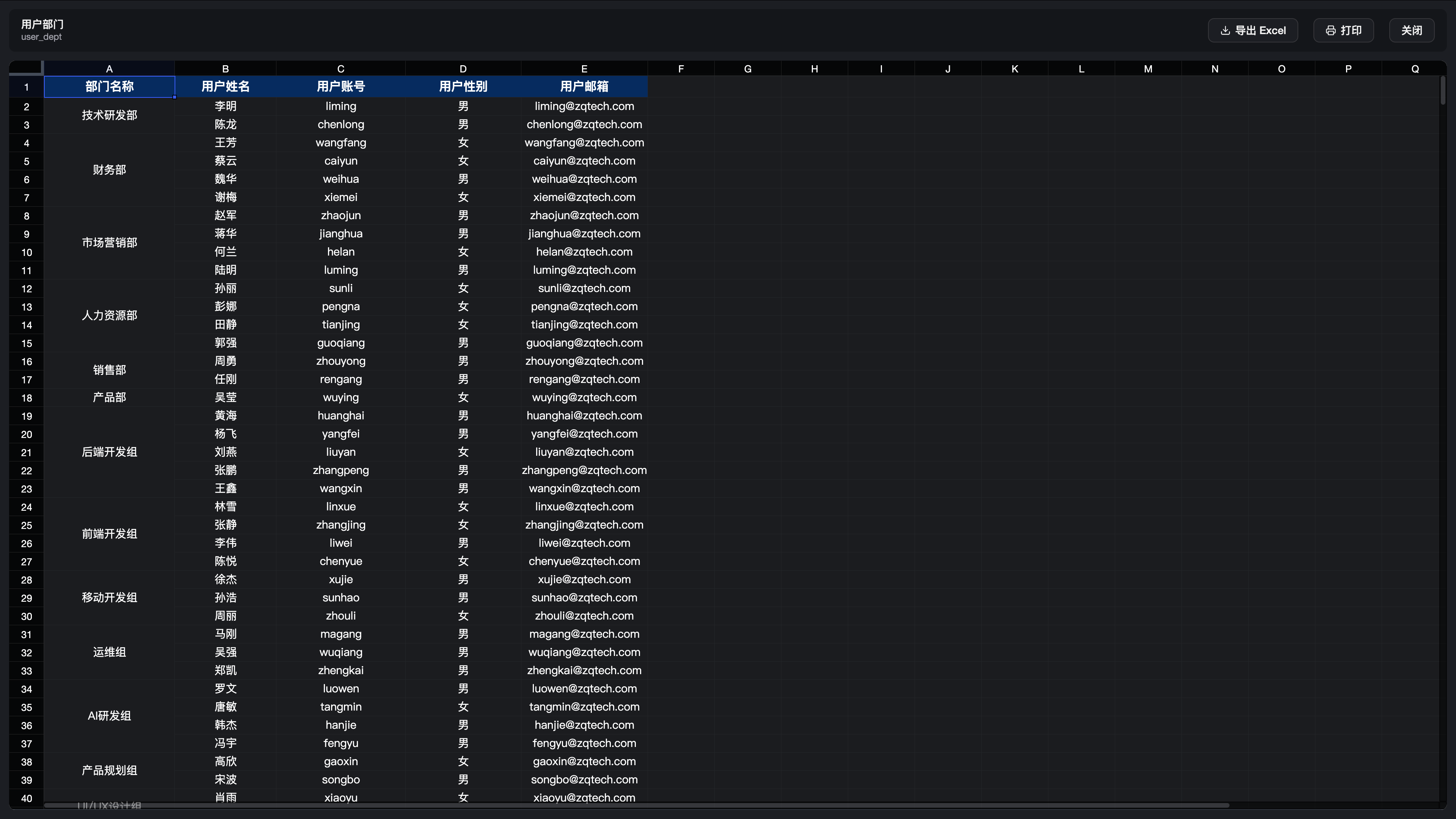The height and width of the screenshot is (819, 1456).
Task: Click the 导出 Excel button label
Action: 1260,30
